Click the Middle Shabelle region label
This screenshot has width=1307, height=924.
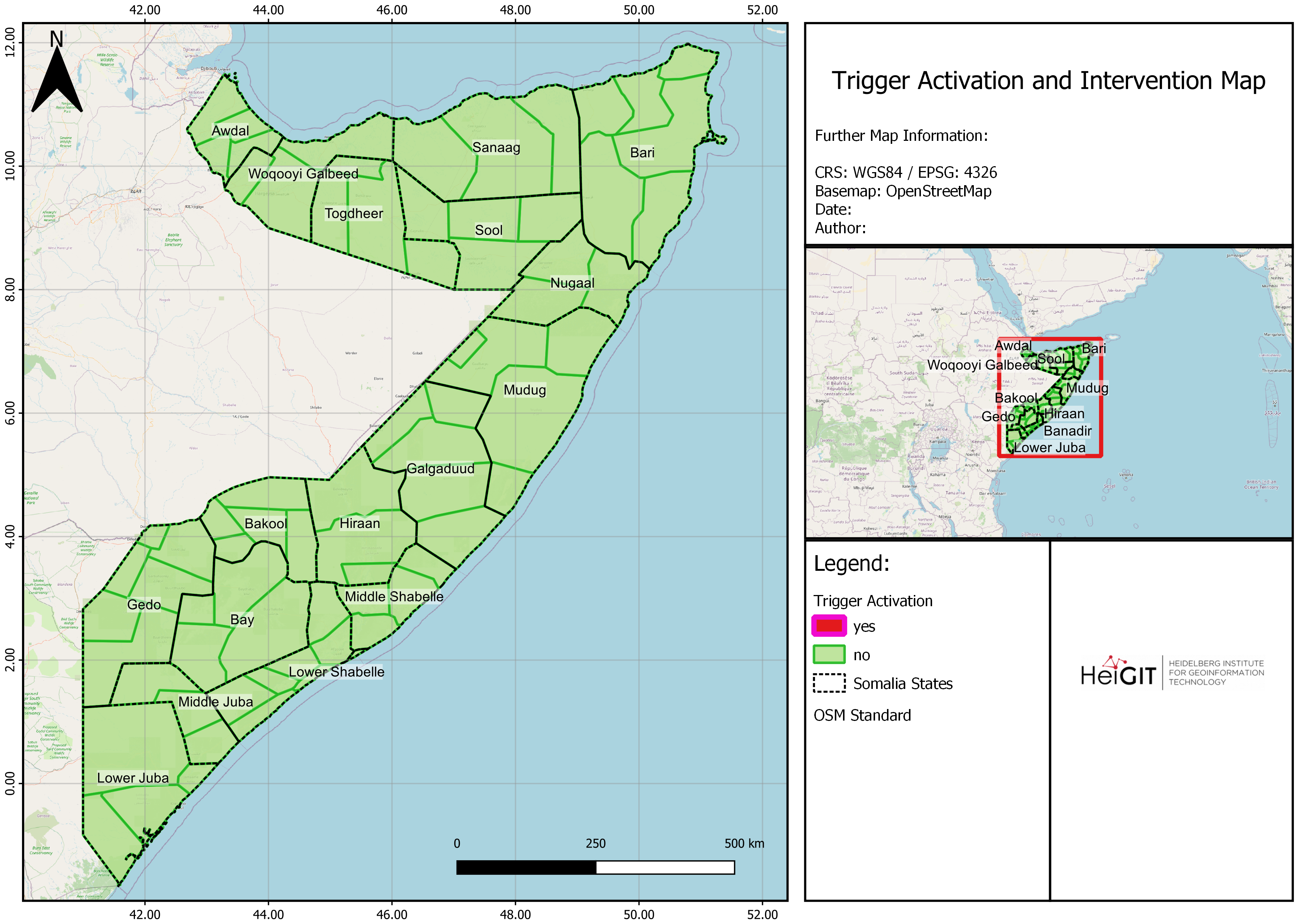(394, 596)
